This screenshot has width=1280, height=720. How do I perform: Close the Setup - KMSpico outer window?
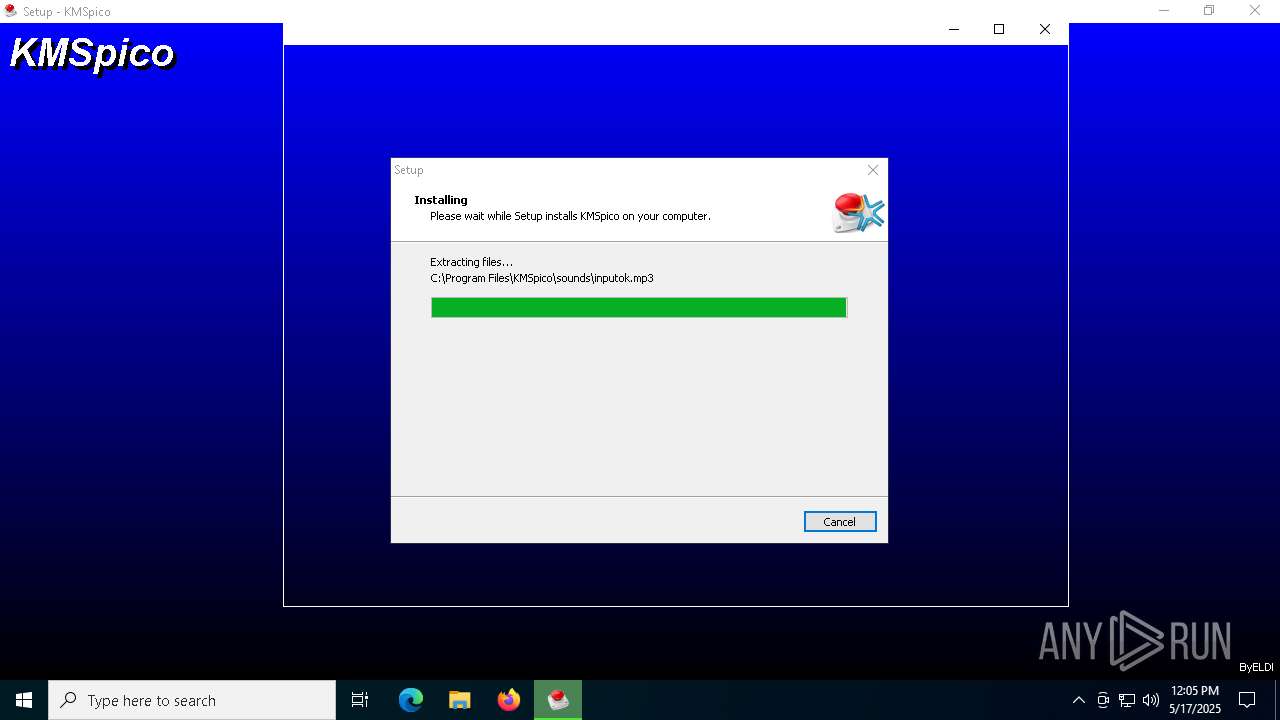1255,11
